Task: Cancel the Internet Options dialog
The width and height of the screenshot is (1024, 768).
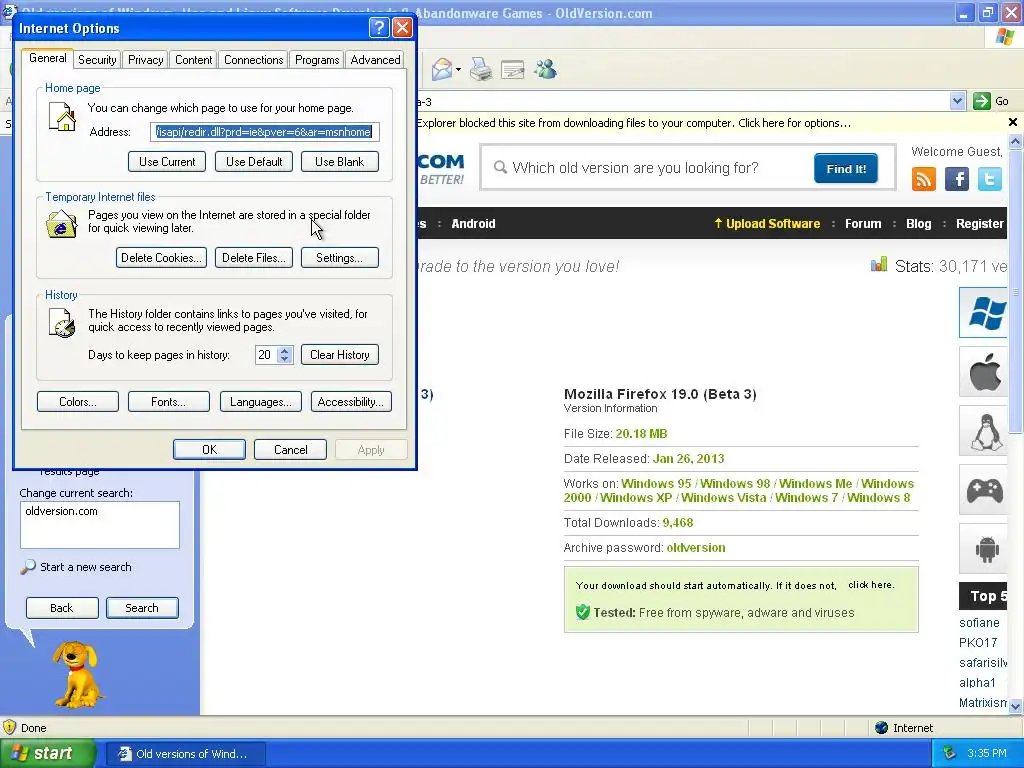Action: [x=291, y=449]
